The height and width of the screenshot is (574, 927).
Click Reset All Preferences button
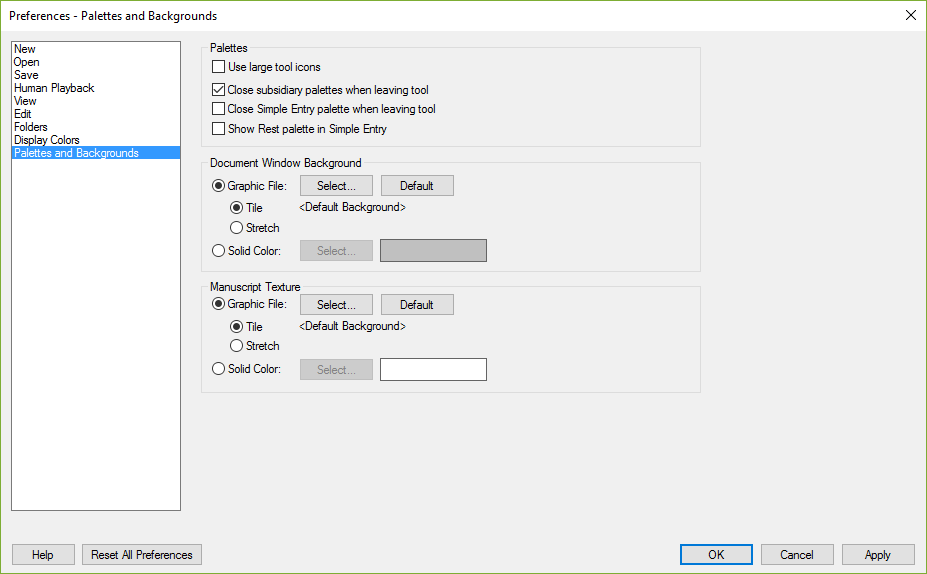pyautogui.click(x=142, y=554)
